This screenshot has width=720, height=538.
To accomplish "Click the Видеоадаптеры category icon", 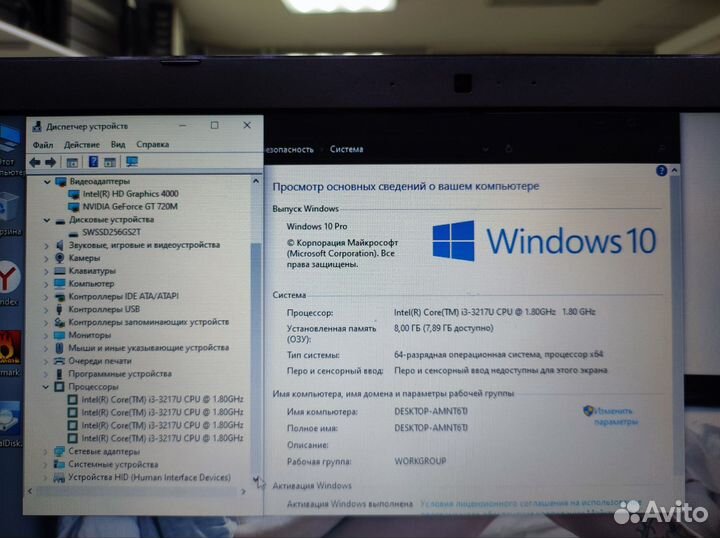I will click(x=61, y=181).
